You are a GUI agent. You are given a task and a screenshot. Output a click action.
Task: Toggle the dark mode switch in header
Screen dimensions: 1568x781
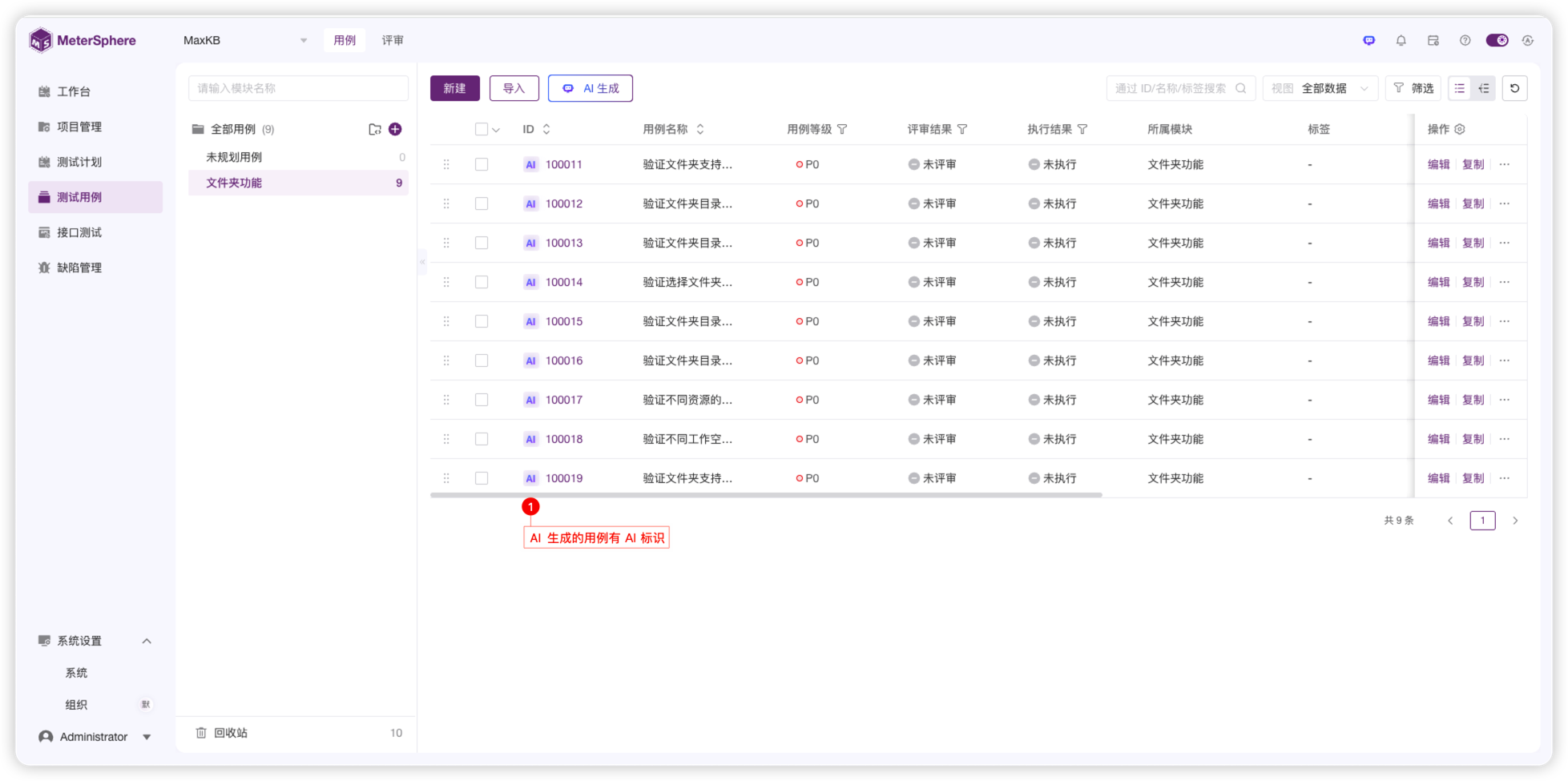click(x=1497, y=40)
